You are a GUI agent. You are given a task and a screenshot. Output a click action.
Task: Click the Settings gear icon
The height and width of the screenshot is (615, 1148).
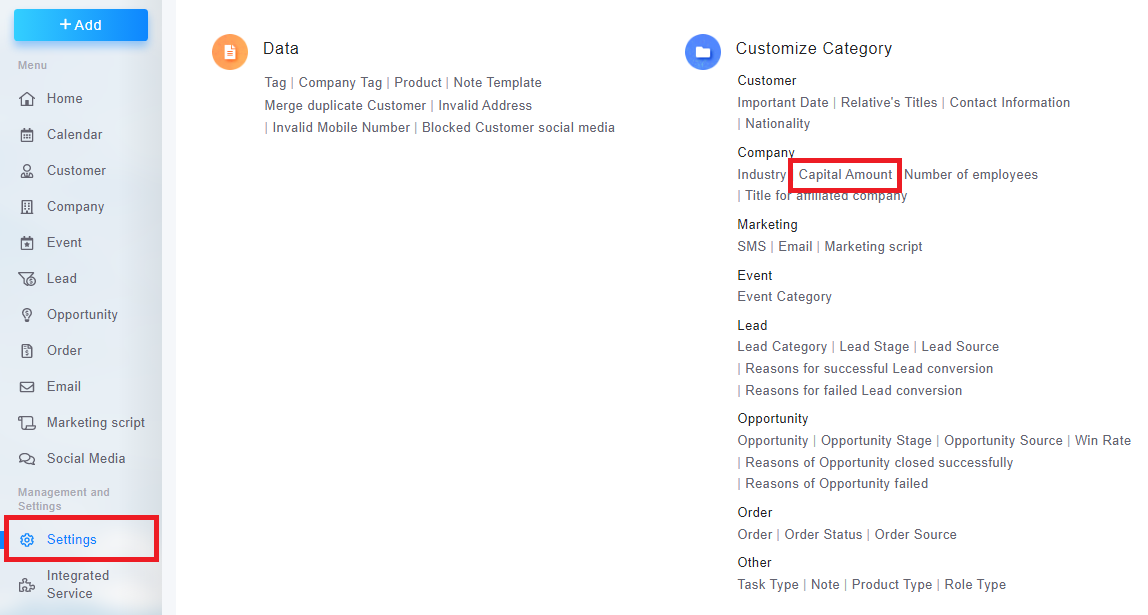pos(27,540)
